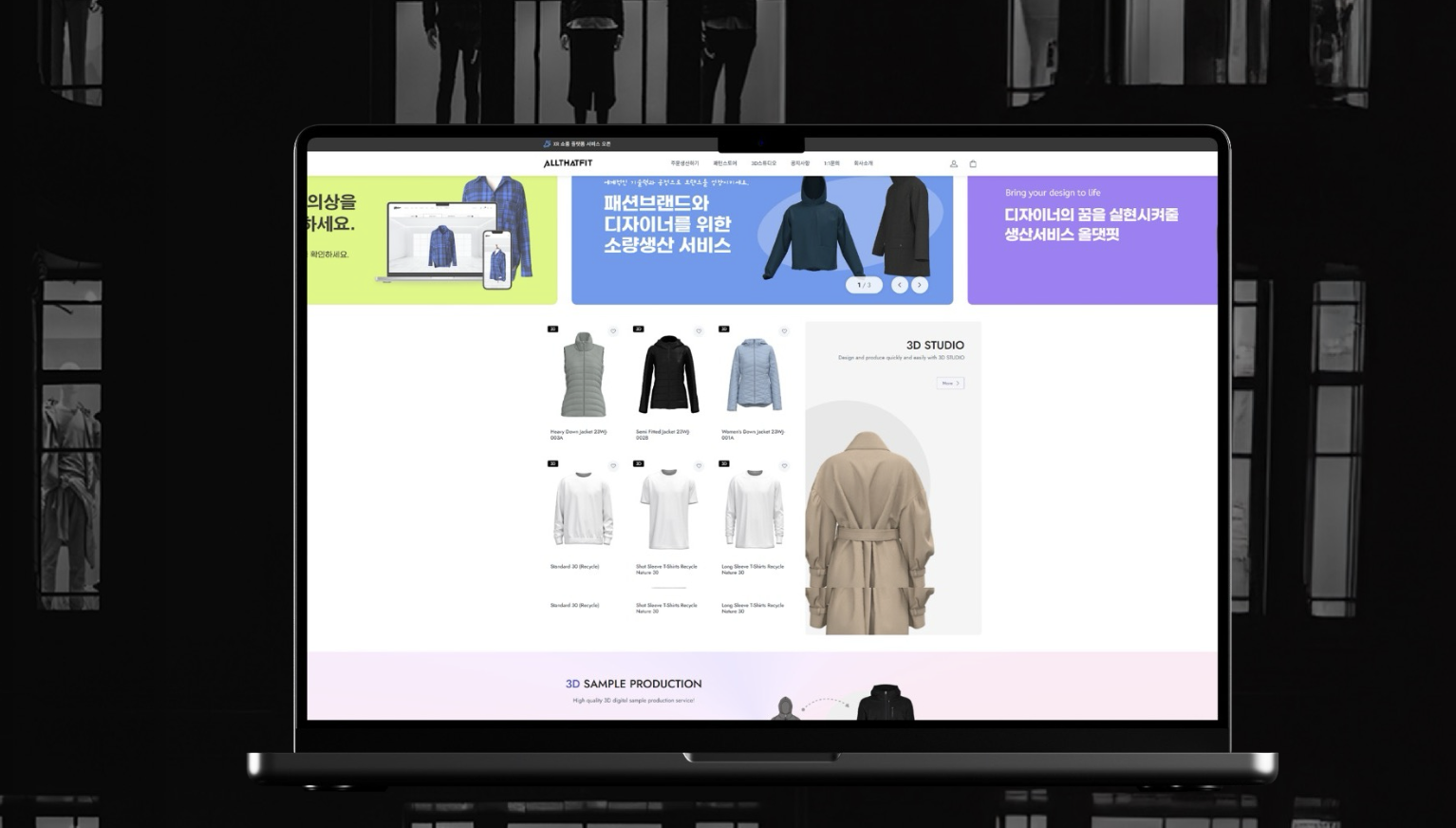Viewport: 1456px width, 828px height.
Task: Open the 주문생산하기 menu item
Action: [684, 163]
